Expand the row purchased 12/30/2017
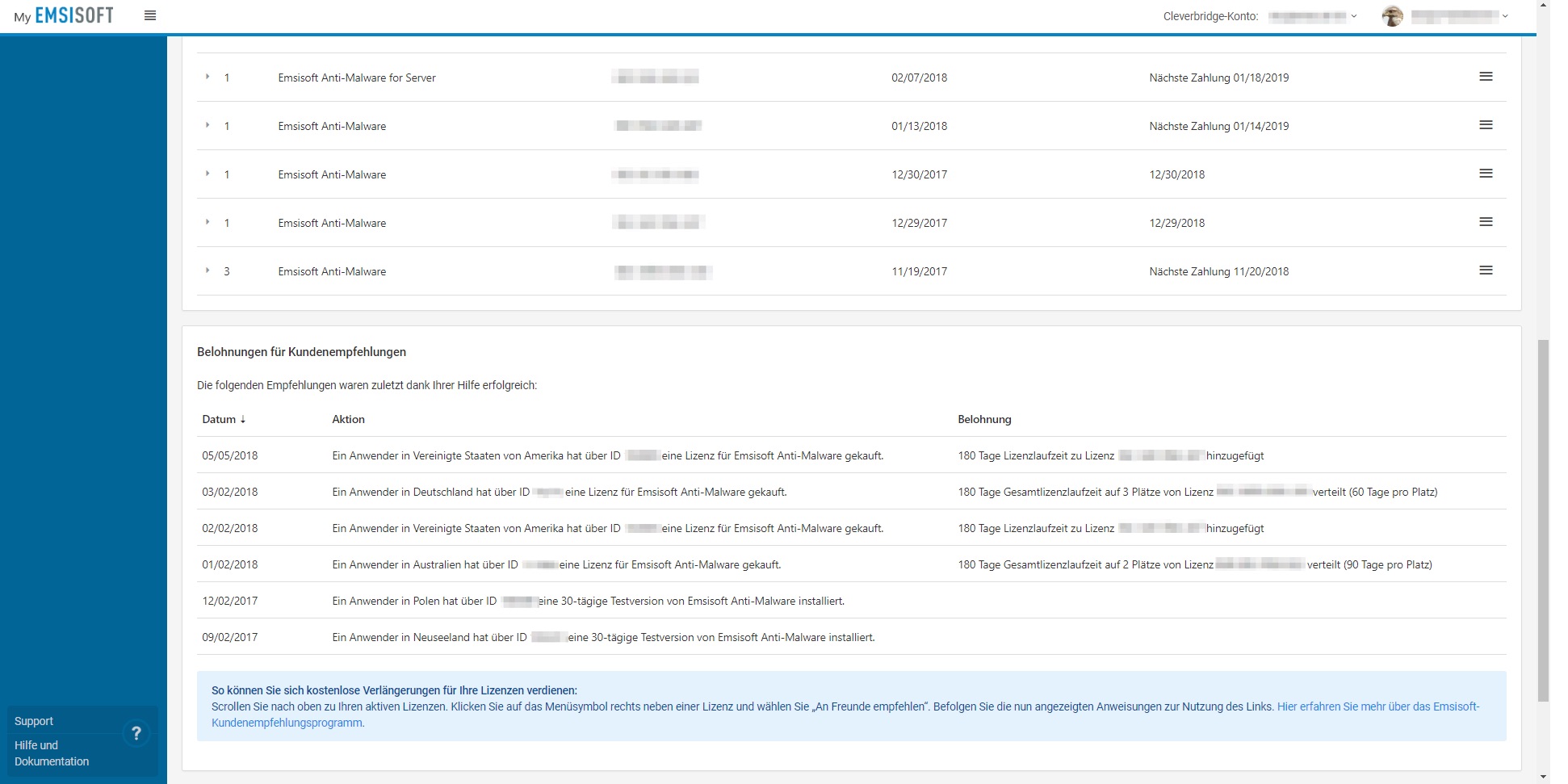 (x=208, y=174)
